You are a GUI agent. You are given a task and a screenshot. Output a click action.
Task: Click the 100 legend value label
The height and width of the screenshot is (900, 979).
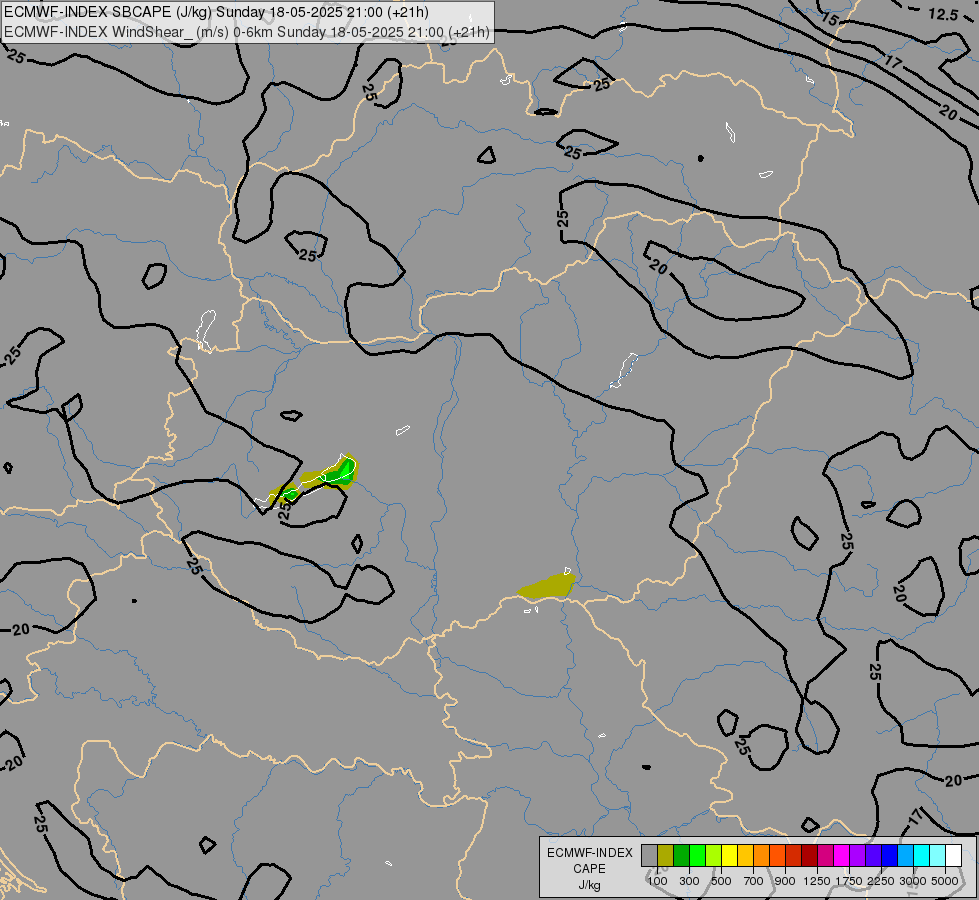(x=657, y=881)
